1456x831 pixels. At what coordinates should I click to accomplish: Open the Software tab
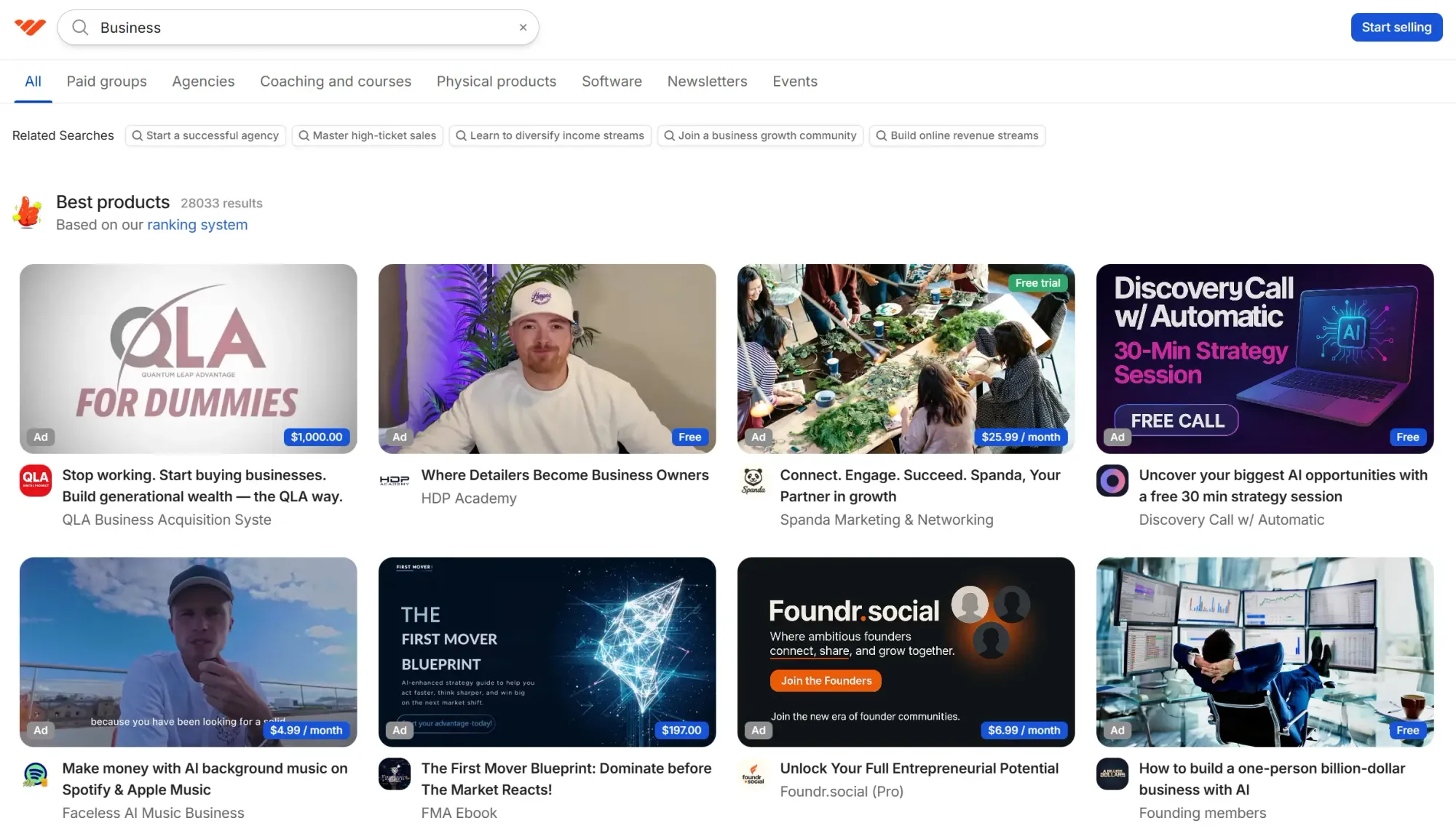click(612, 81)
